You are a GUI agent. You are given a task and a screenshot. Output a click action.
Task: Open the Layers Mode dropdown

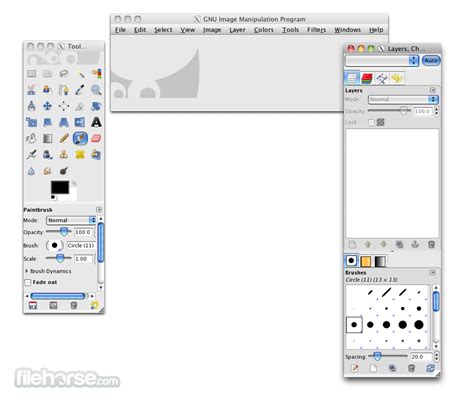tap(403, 99)
